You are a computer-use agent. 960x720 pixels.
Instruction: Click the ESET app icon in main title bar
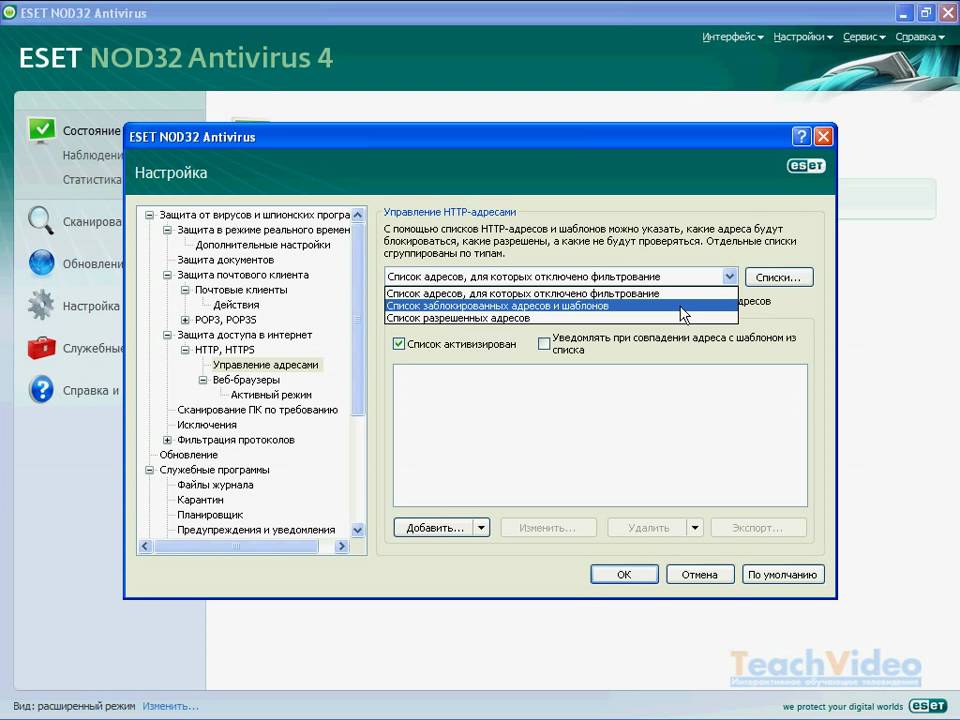[x=10, y=12]
